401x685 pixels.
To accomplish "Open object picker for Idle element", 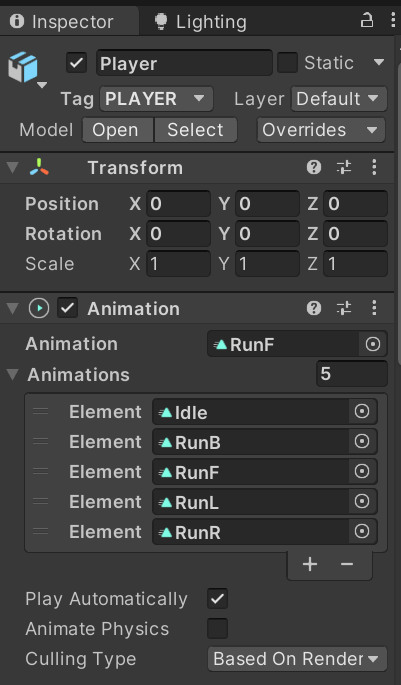I will click(362, 412).
